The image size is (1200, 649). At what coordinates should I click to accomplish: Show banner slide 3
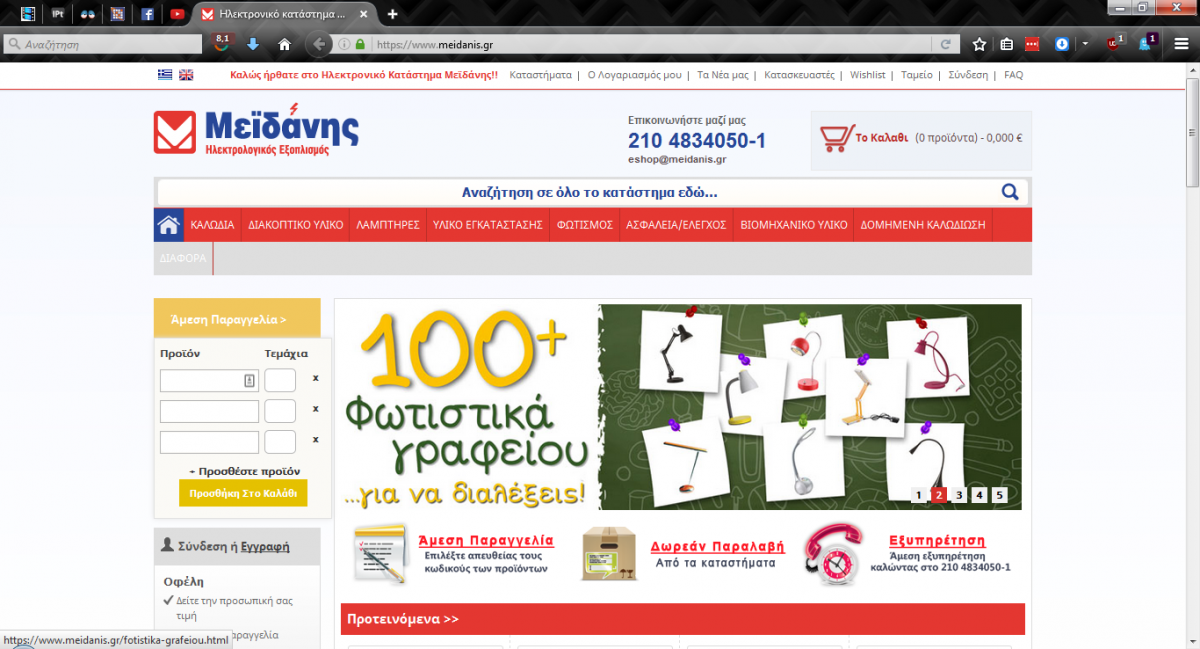(x=959, y=495)
